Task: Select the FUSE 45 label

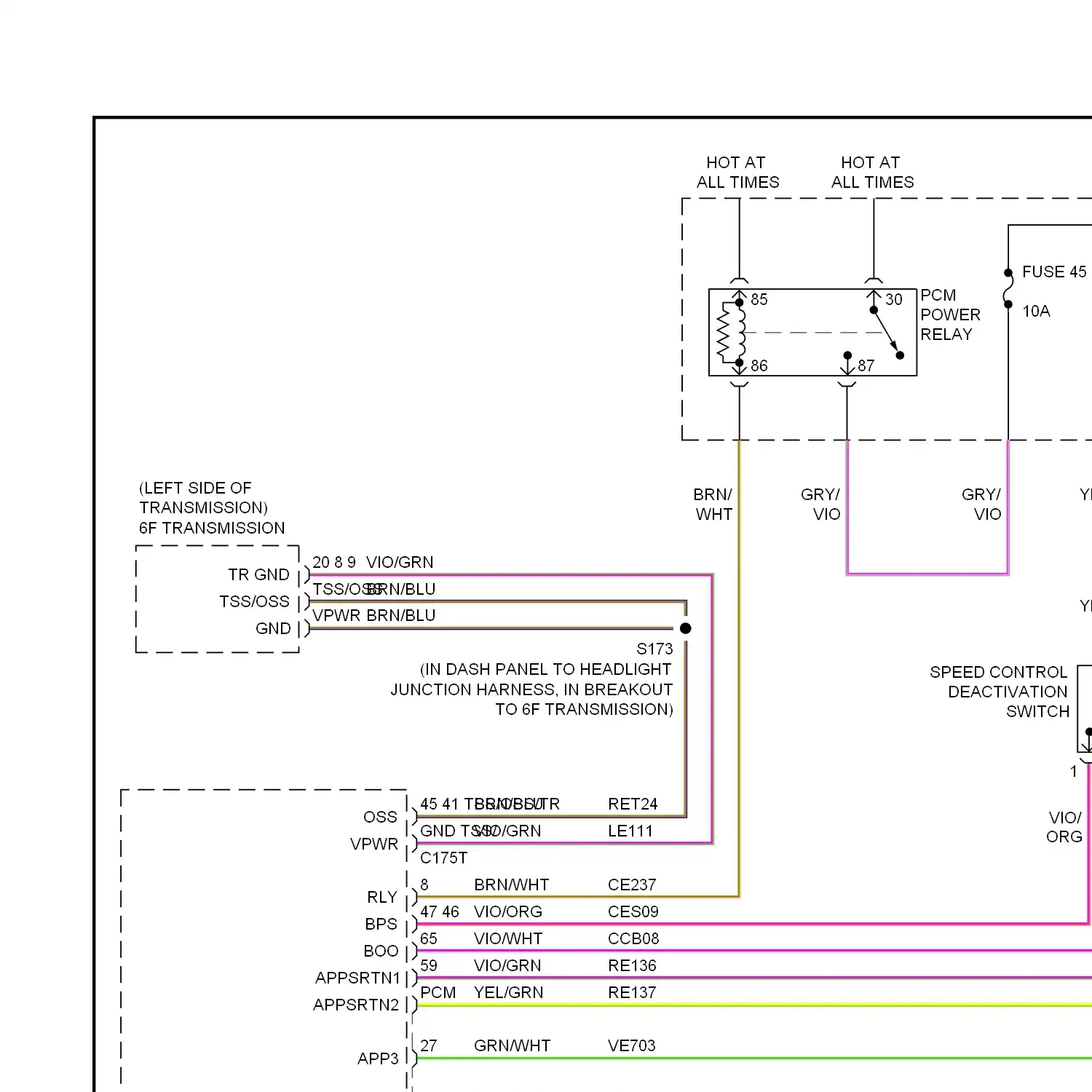Action: pos(1054,272)
